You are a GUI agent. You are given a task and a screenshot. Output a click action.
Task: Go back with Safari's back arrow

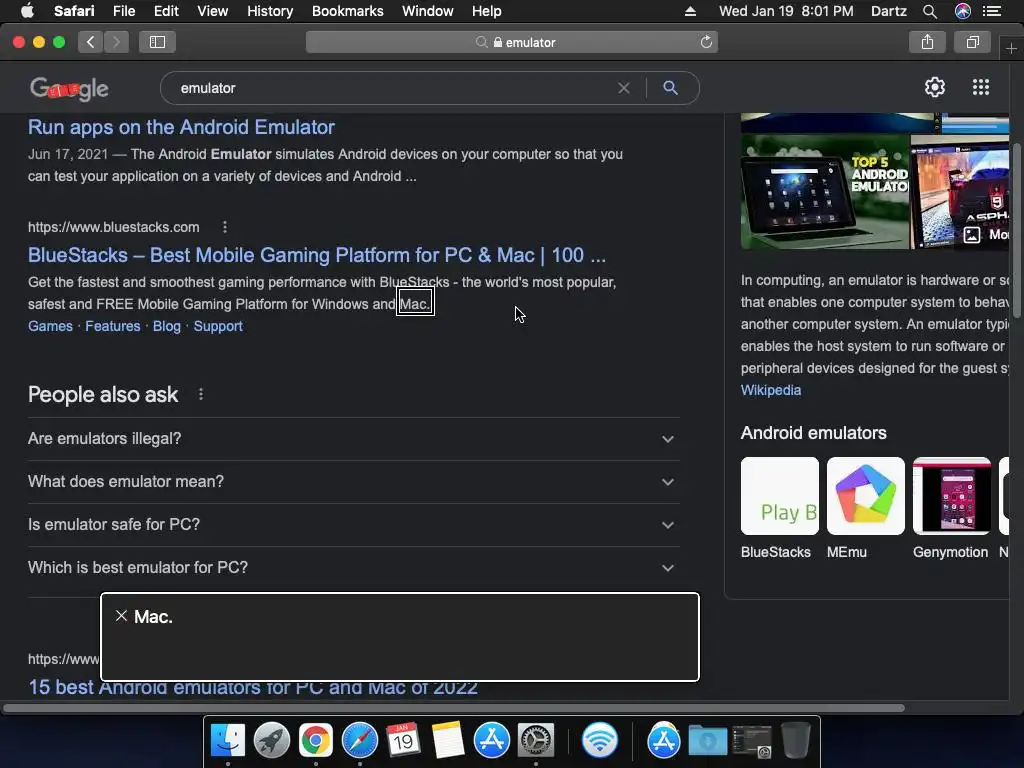click(91, 42)
